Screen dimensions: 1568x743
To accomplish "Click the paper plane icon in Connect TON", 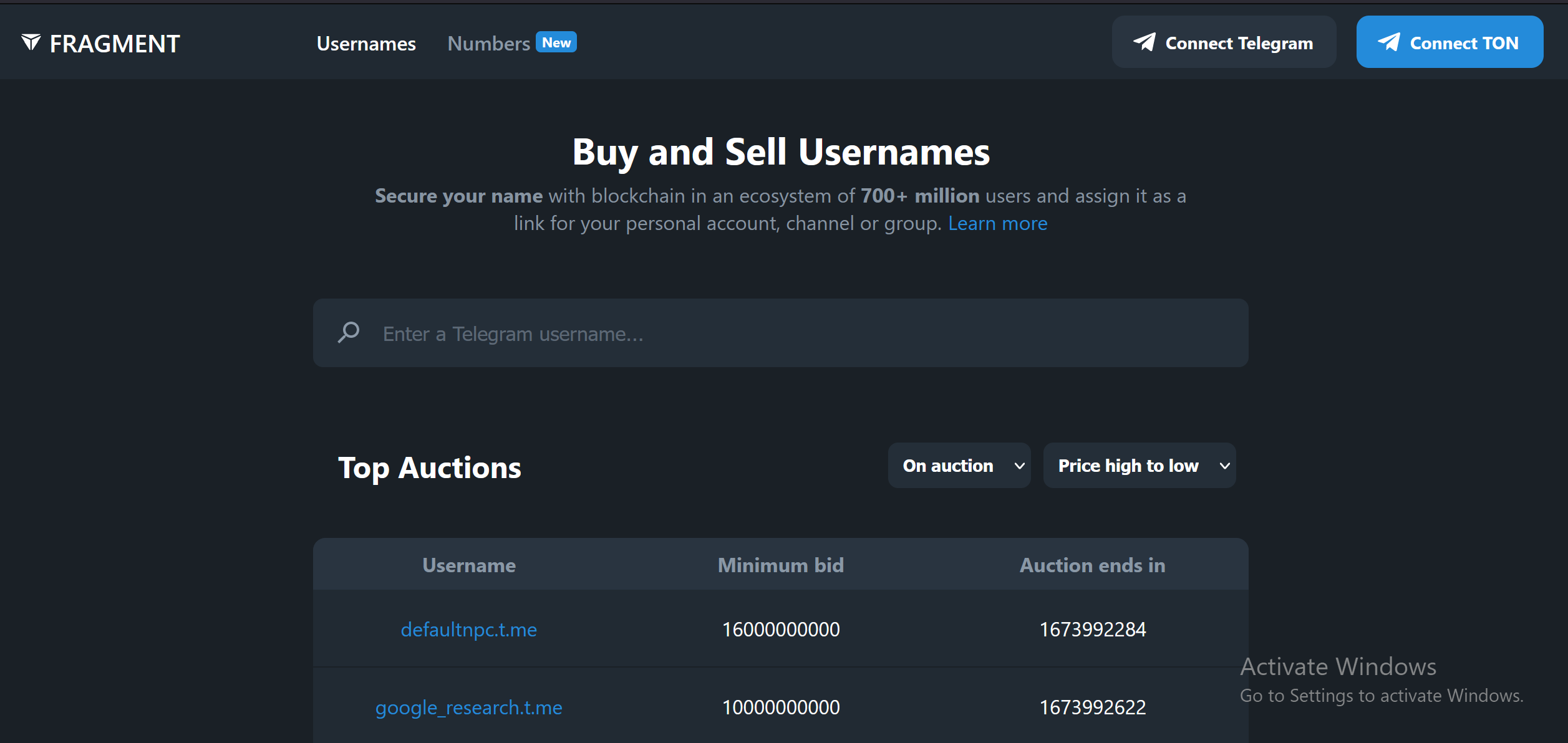I will [1389, 42].
